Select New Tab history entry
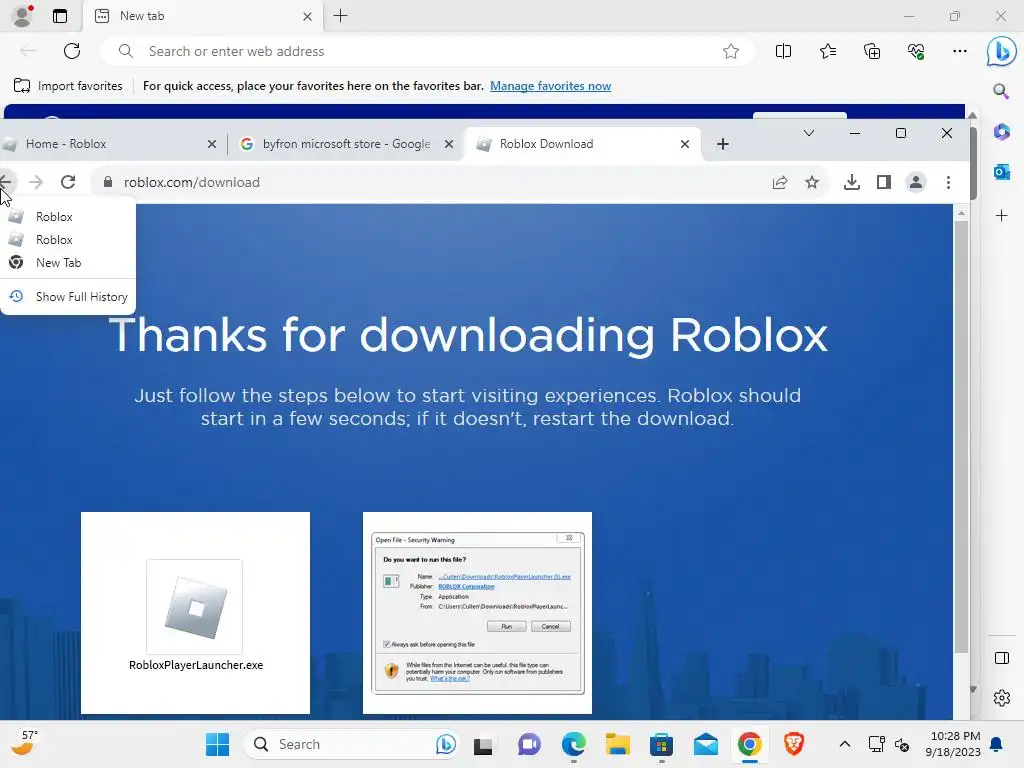1024x768 pixels. pos(68,263)
